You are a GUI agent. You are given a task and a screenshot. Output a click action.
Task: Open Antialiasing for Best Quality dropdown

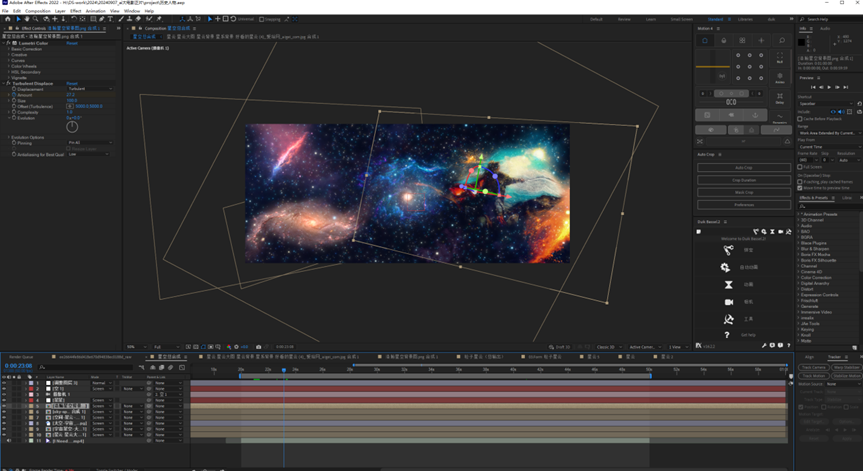point(89,154)
